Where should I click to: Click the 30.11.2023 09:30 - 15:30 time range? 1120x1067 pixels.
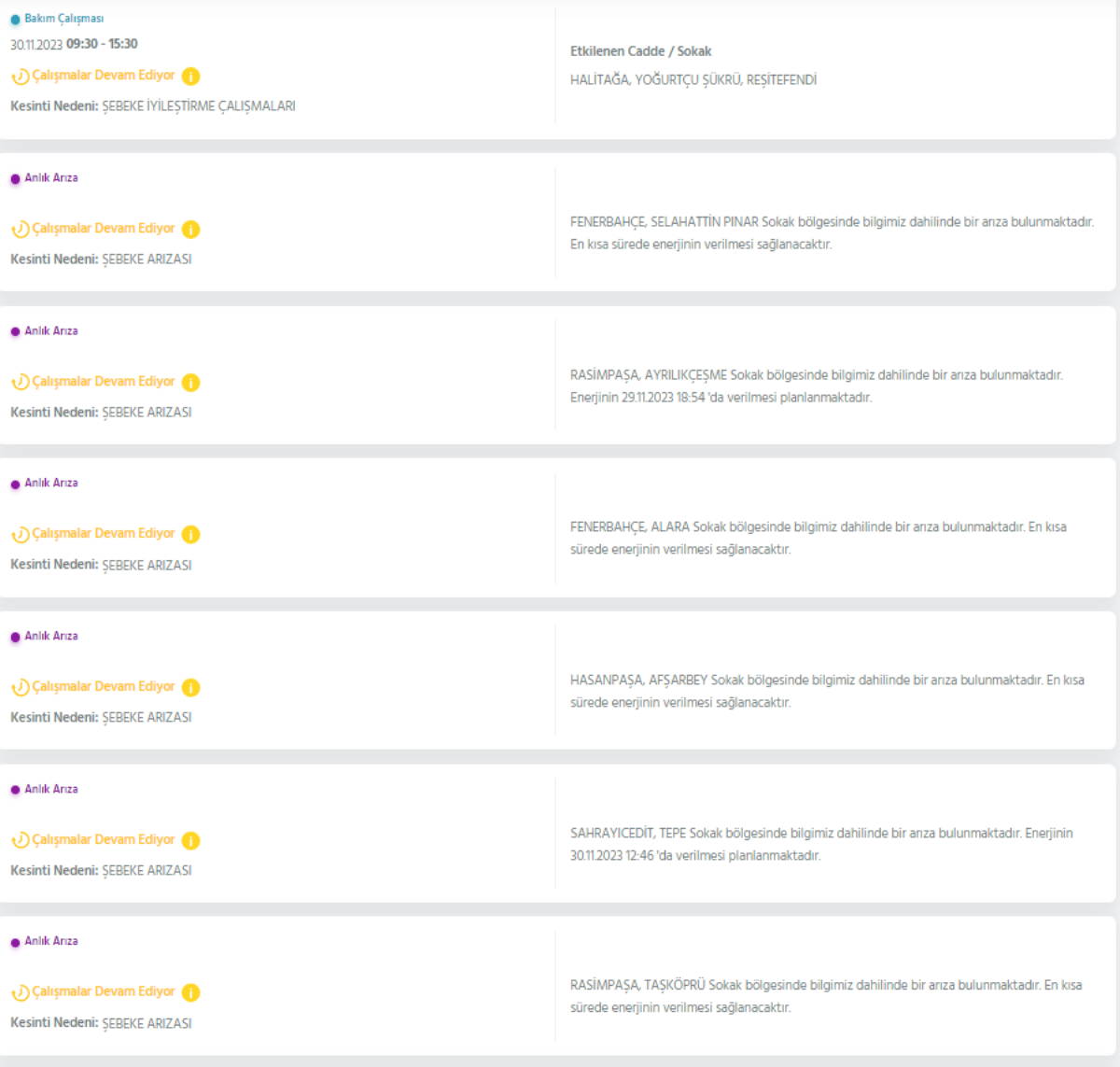[x=74, y=44]
